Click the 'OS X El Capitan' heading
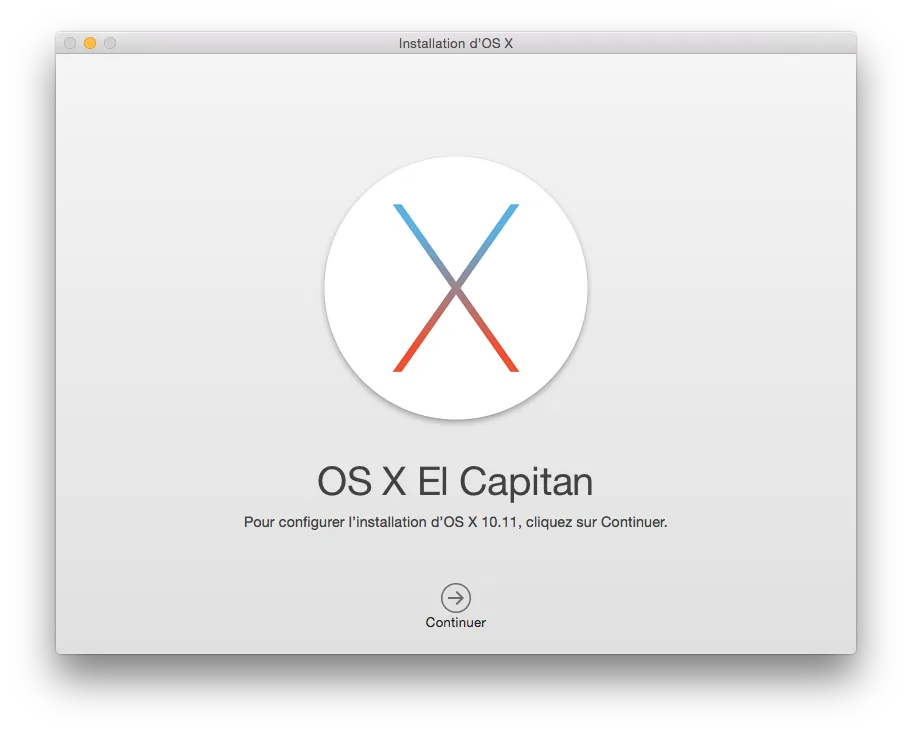The image size is (912, 734). tap(455, 482)
